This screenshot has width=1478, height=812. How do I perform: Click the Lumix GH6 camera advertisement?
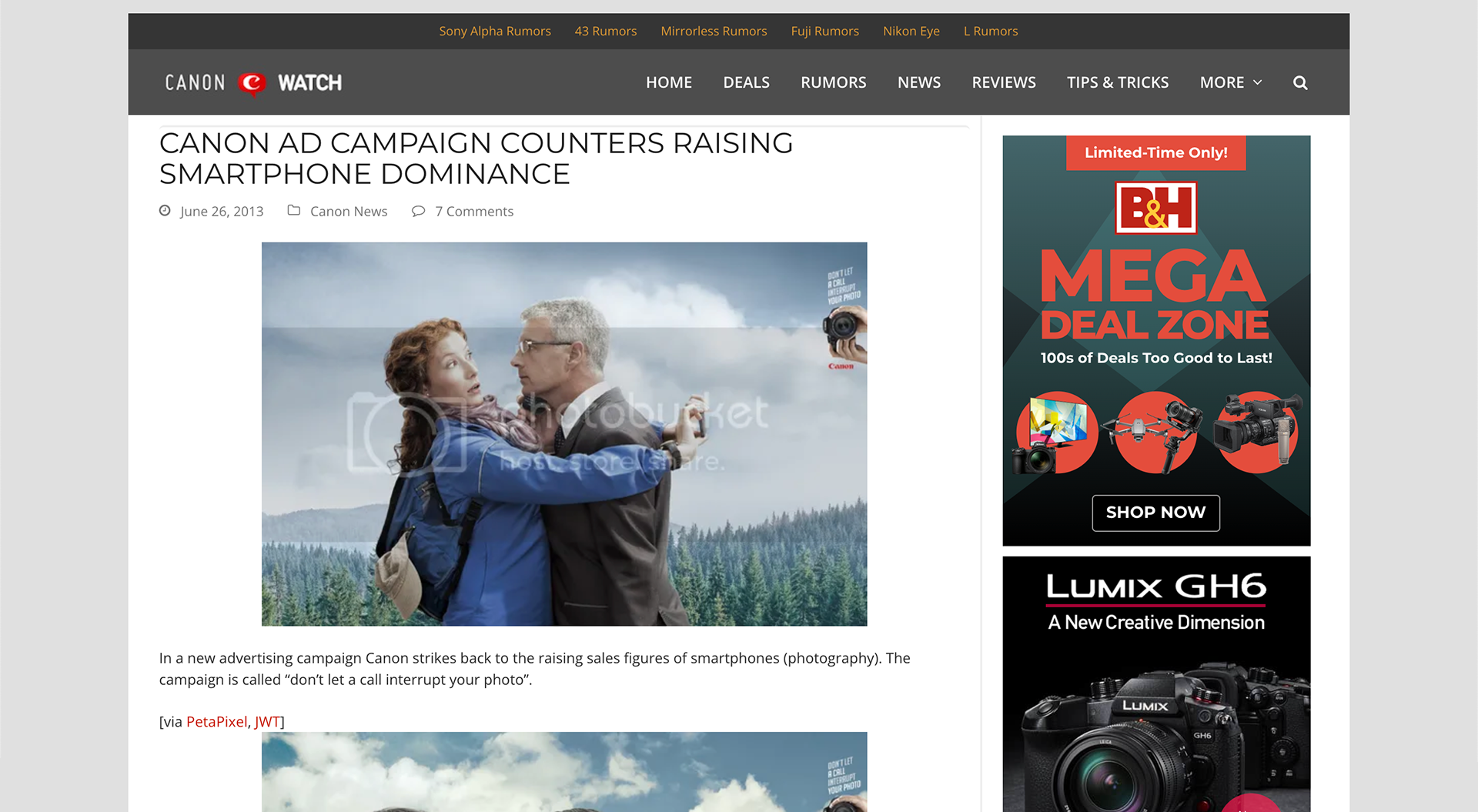tap(1156, 684)
